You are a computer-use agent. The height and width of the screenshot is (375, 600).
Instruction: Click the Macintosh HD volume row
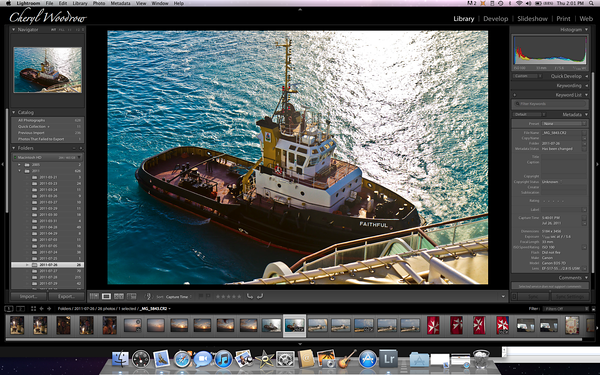coord(47,157)
